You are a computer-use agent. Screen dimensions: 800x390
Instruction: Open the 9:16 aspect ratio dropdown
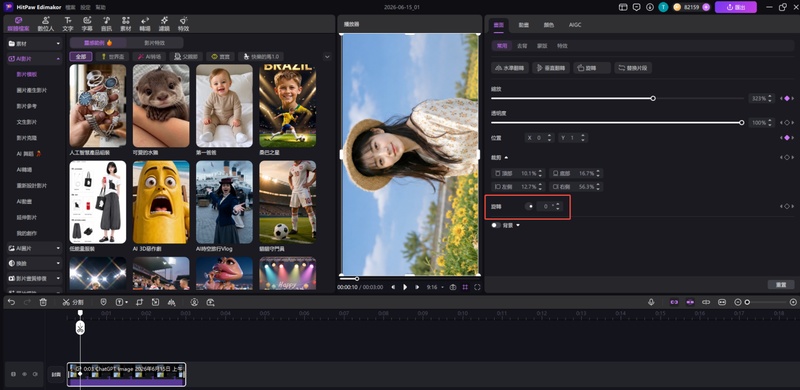[434, 287]
